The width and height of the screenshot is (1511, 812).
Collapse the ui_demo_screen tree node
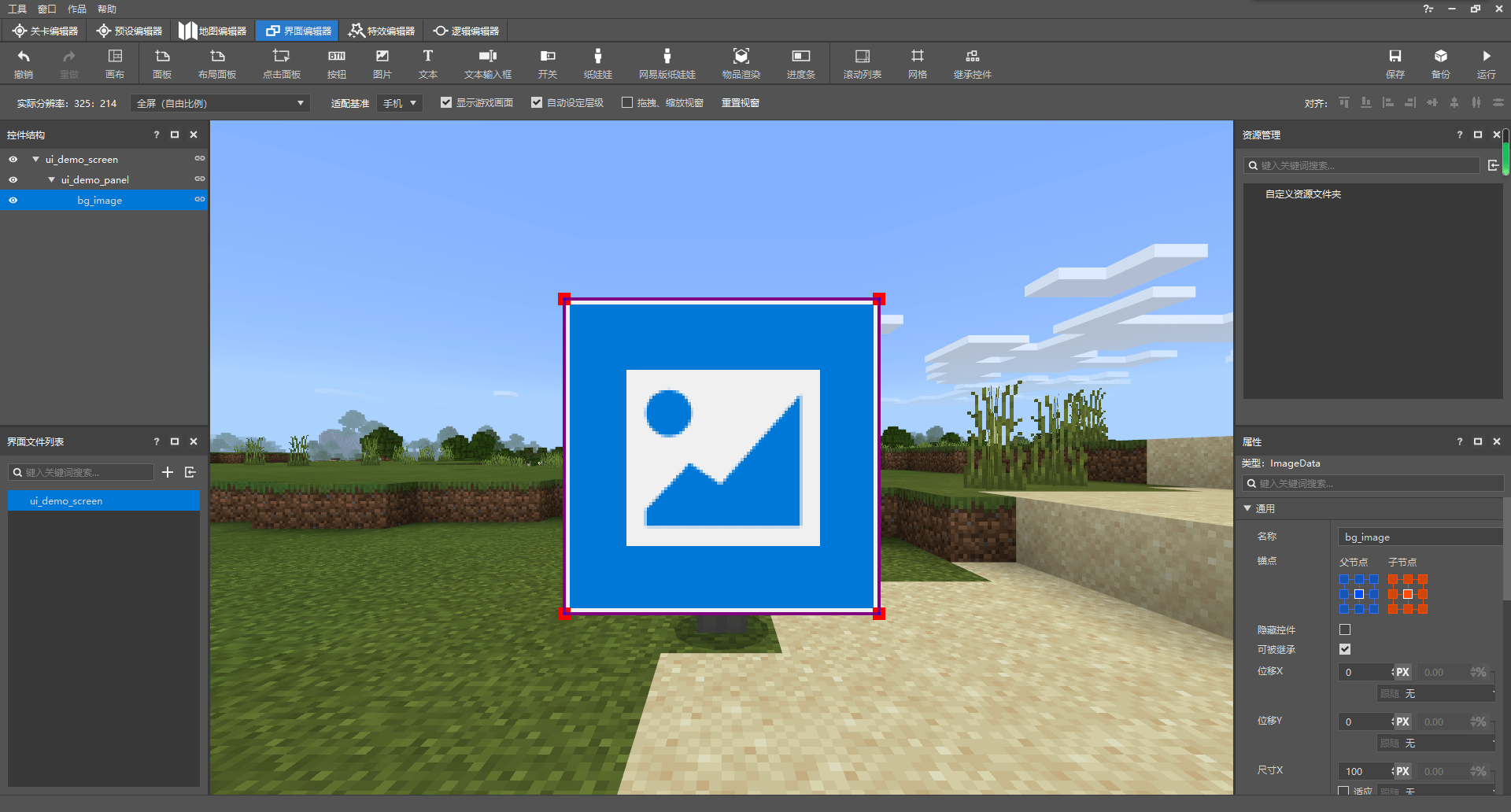point(35,159)
